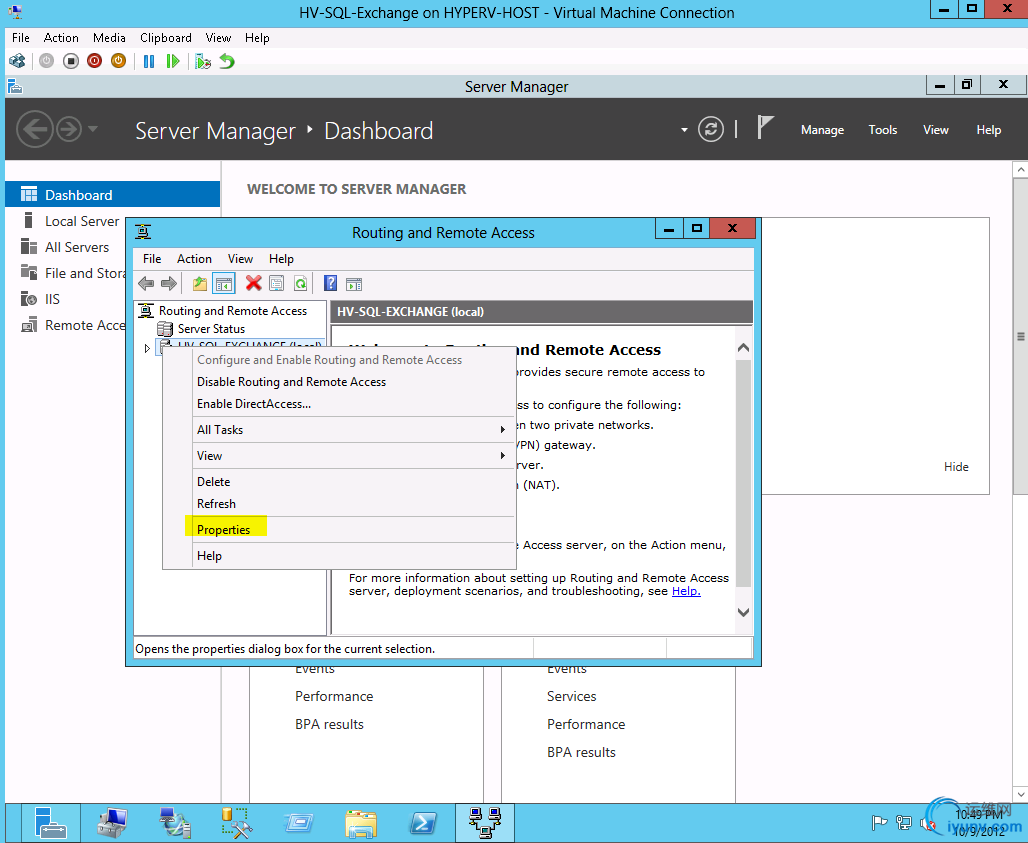The image size is (1028, 843).
Task: Open the Action menu in Routing and Remote Access
Action: click(x=194, y=259)
